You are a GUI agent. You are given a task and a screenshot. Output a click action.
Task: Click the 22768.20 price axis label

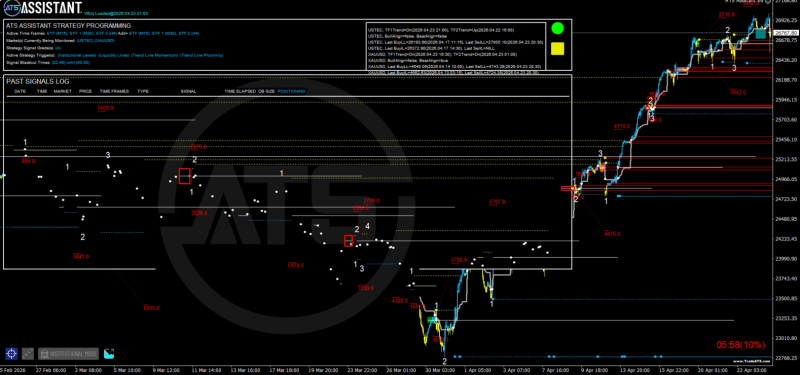(786, 358)
